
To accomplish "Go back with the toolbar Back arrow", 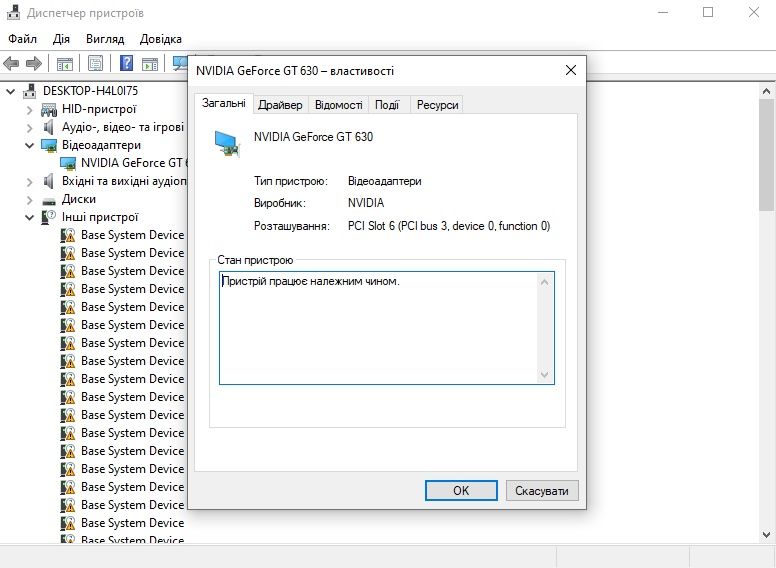I will click(11, 63).
